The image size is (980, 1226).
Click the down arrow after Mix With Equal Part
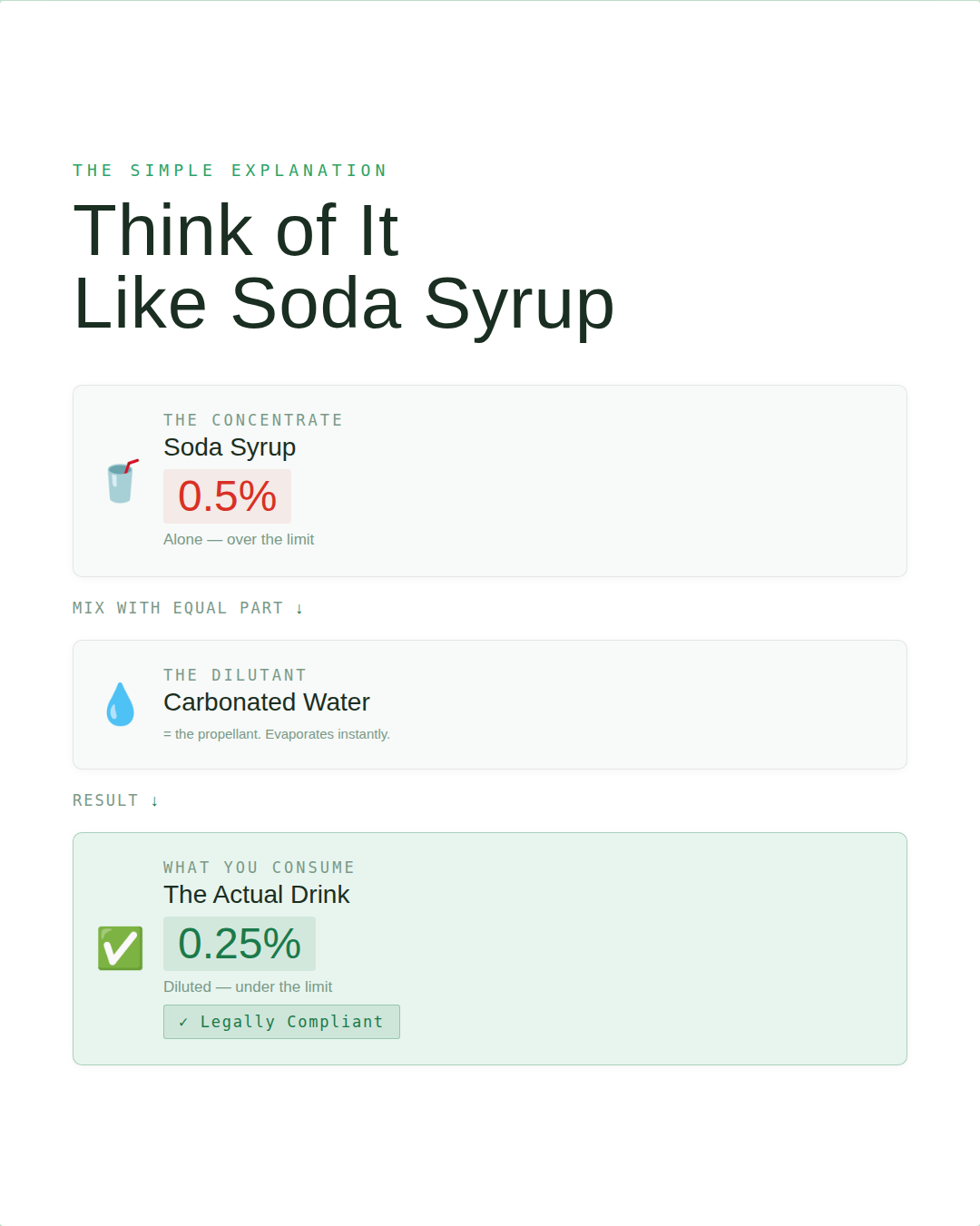click(299, 609)
